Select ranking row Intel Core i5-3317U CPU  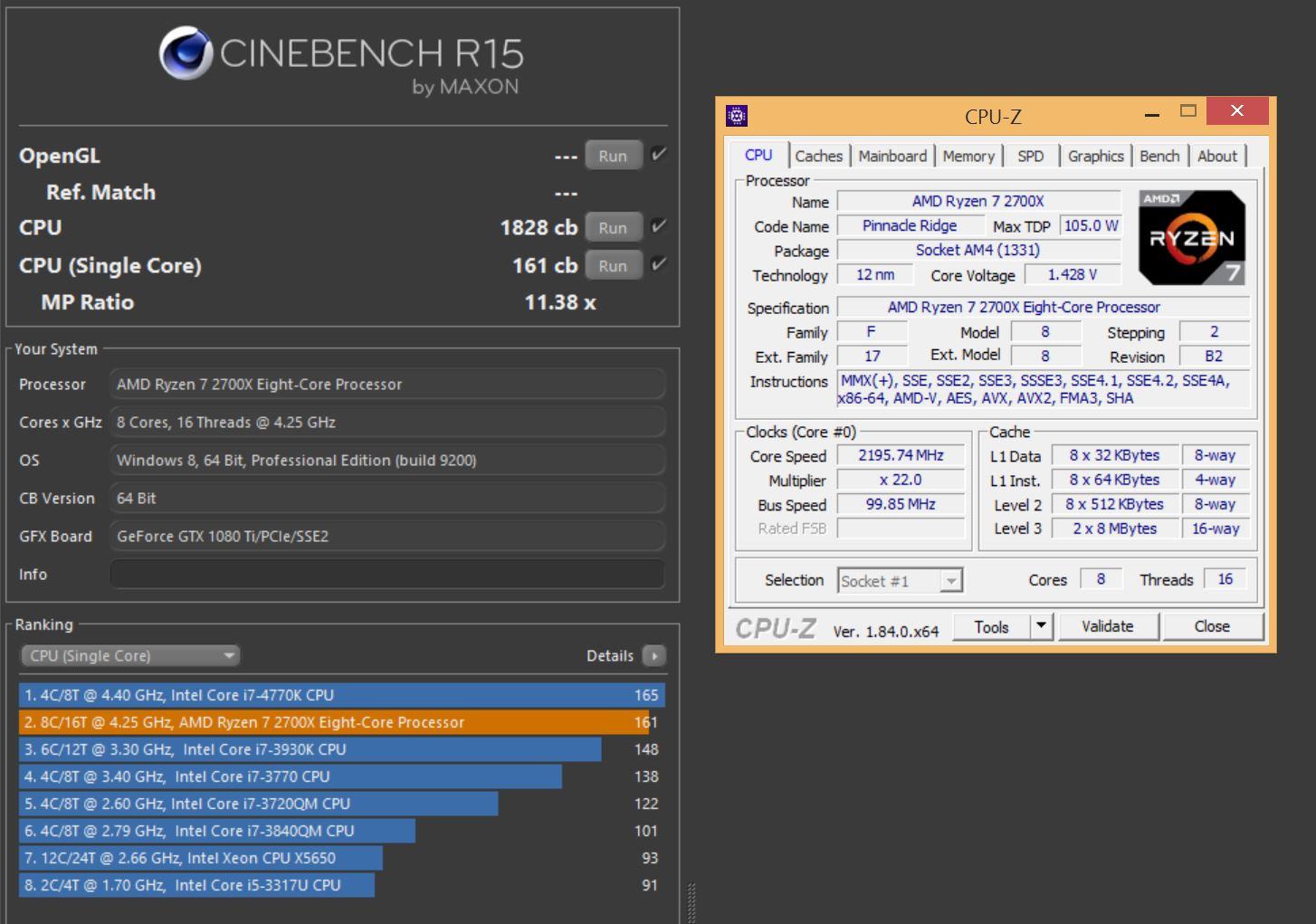(x=342, y=885)
